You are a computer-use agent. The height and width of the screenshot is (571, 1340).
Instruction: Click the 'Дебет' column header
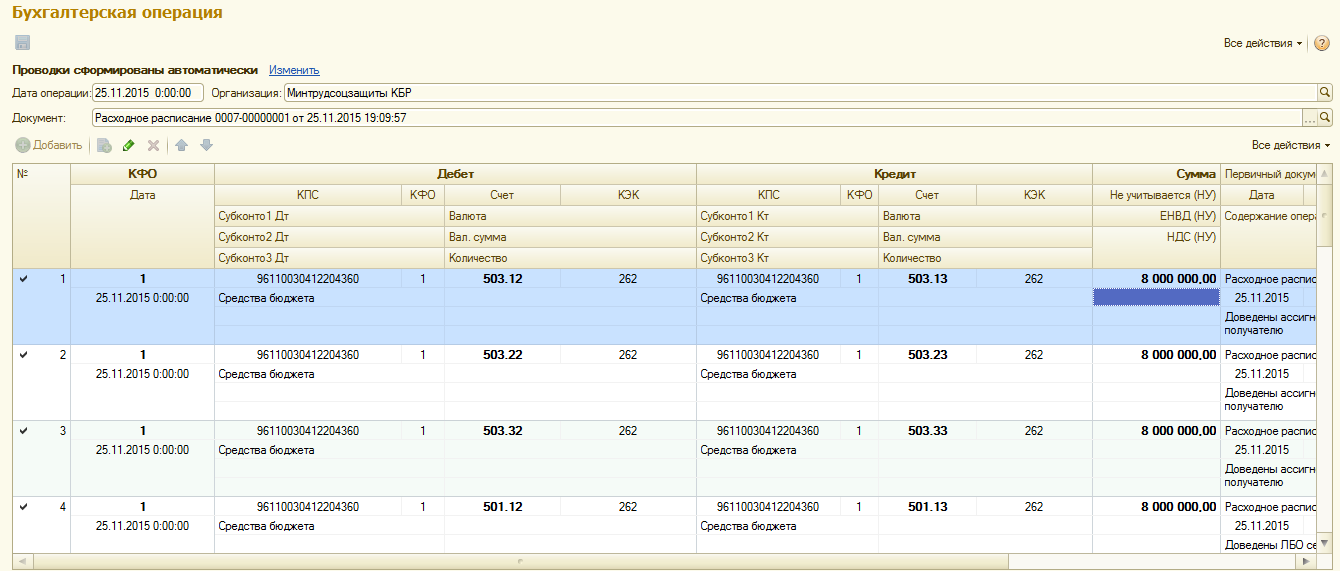tap(455, 174)
